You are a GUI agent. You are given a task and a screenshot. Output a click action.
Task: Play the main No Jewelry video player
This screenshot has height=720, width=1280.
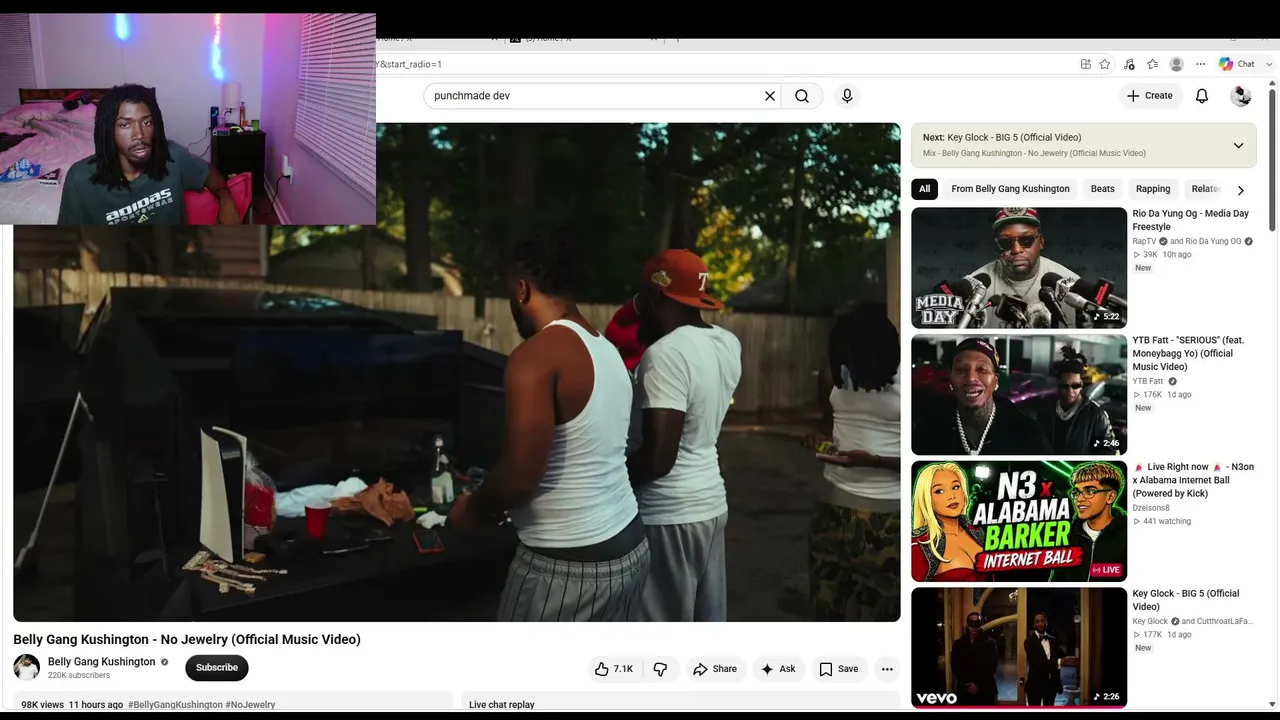pos(457,372)
